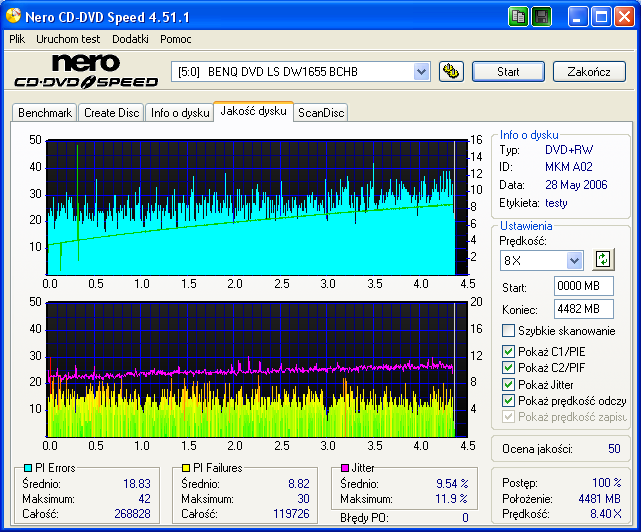The width and height of the screenshot is (641, 532).
Task: Click the copy screenshot icon in title bar
Action: pyautogui.click(x=518, y=17)
